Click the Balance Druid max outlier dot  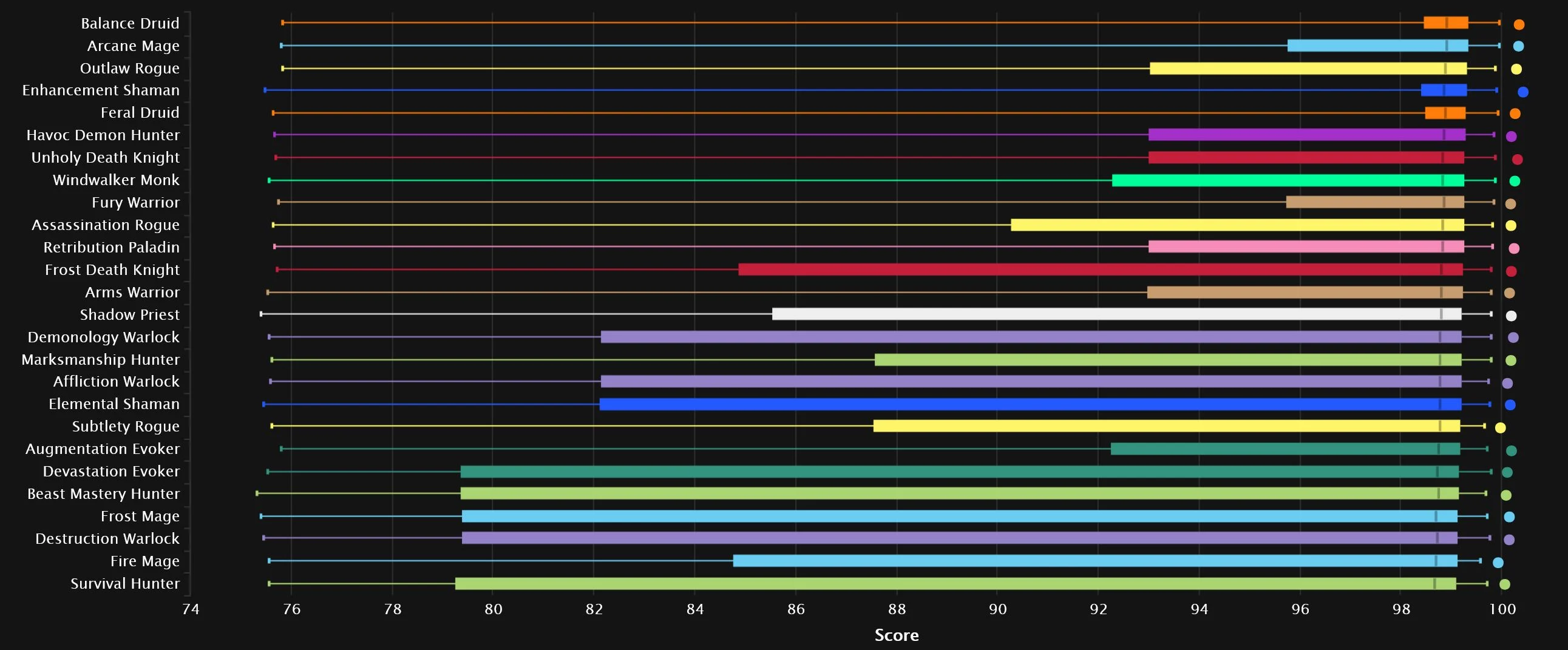(1519, 25)
